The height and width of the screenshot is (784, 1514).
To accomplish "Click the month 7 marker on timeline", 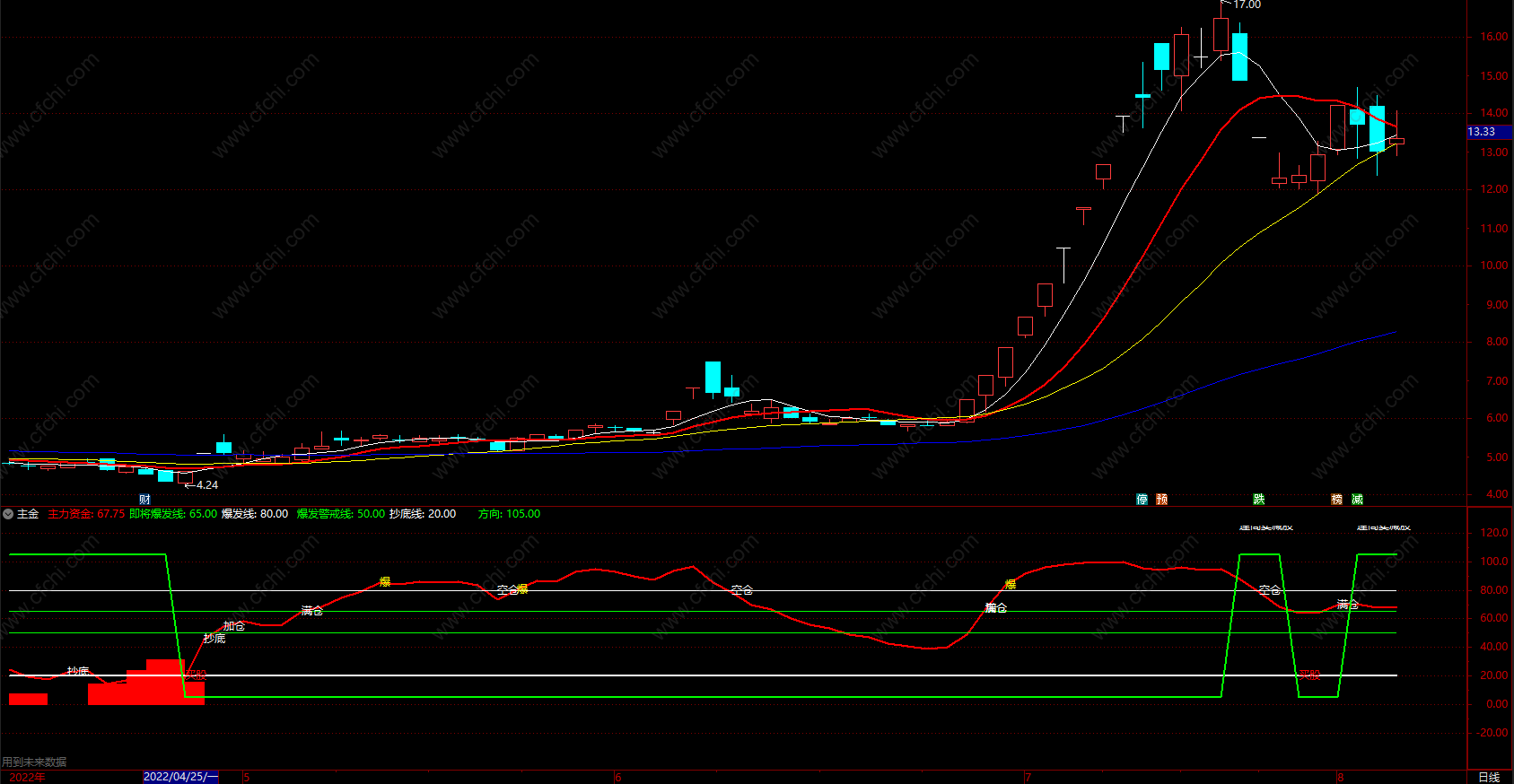I will click(1028, 777).
